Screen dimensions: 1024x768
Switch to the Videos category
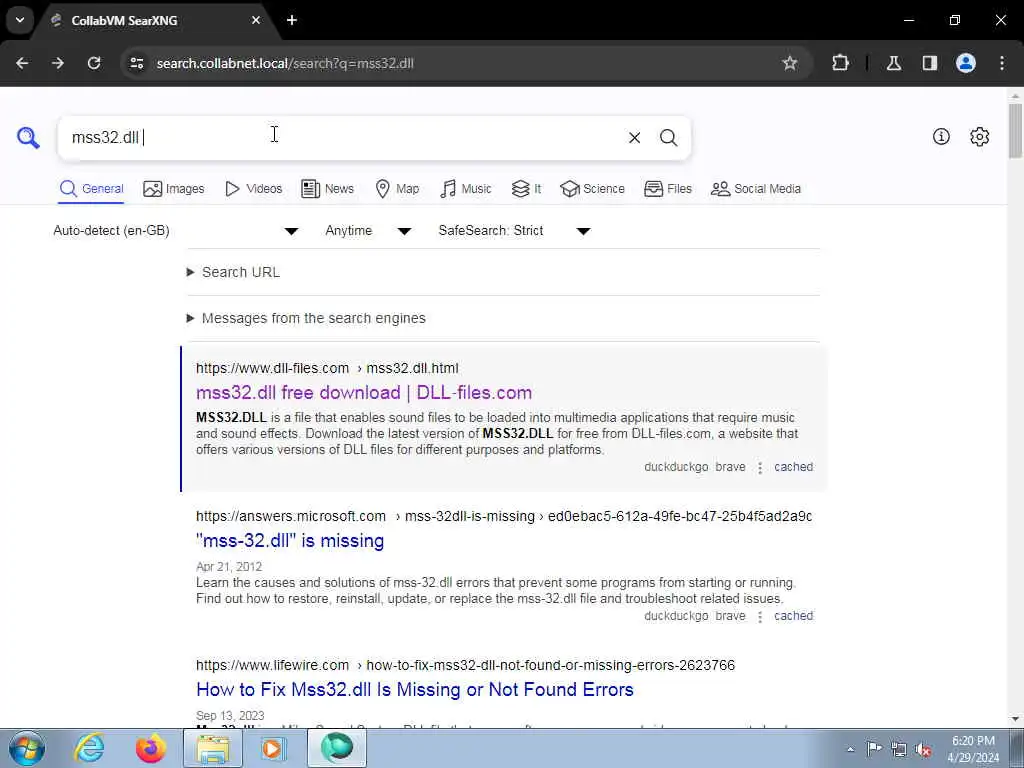tap(253, 189)
